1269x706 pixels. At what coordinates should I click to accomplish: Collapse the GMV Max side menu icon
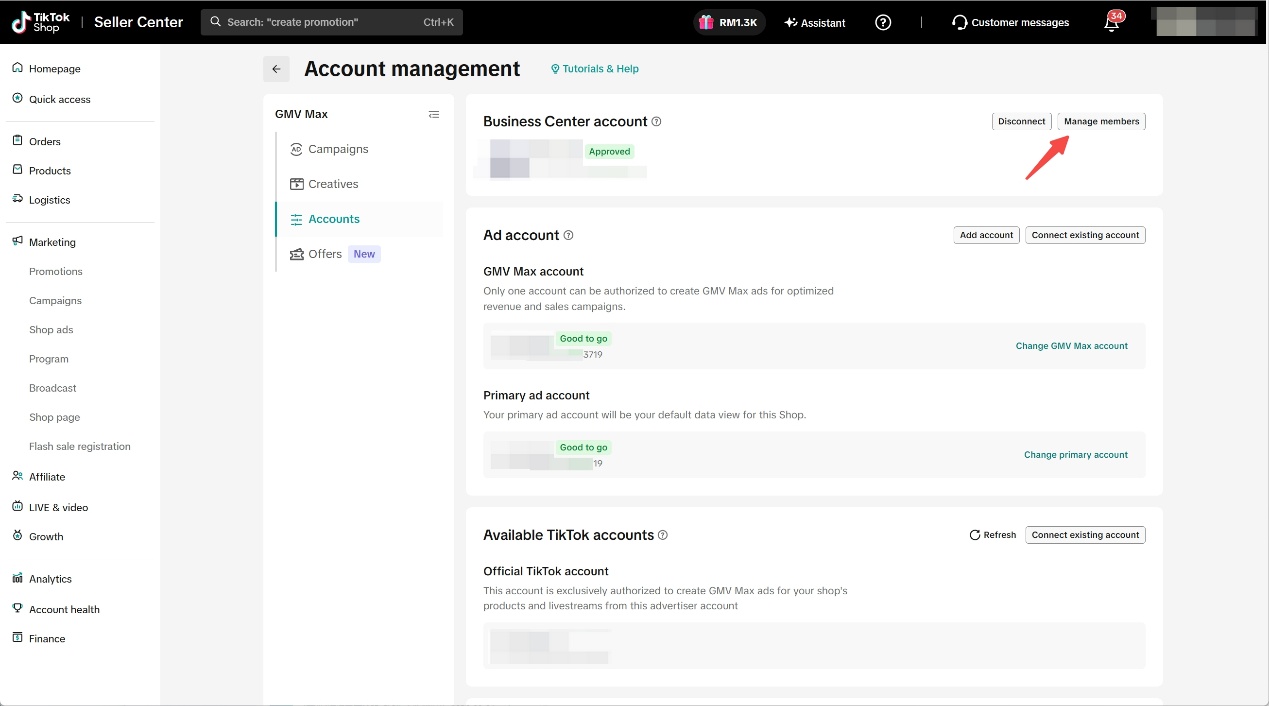tap(434, 114)
